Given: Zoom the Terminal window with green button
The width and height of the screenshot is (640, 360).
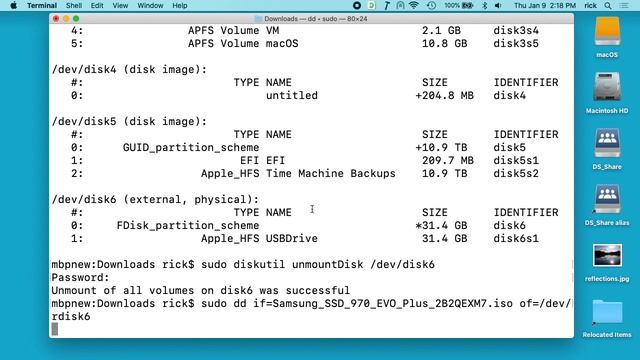Looking at the screenshot, I should [76, 19].
